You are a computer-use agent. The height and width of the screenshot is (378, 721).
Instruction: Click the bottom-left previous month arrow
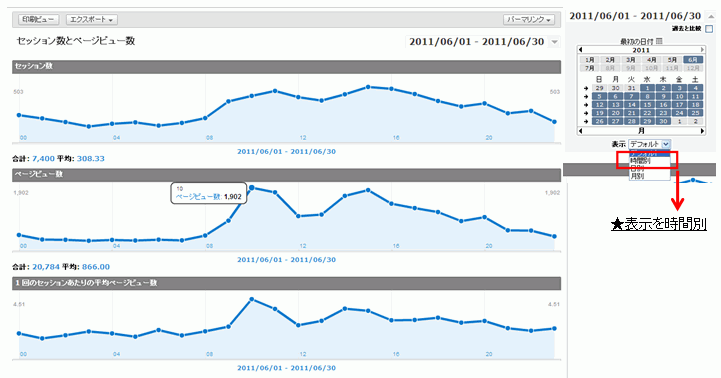click(x=581, y=131)
